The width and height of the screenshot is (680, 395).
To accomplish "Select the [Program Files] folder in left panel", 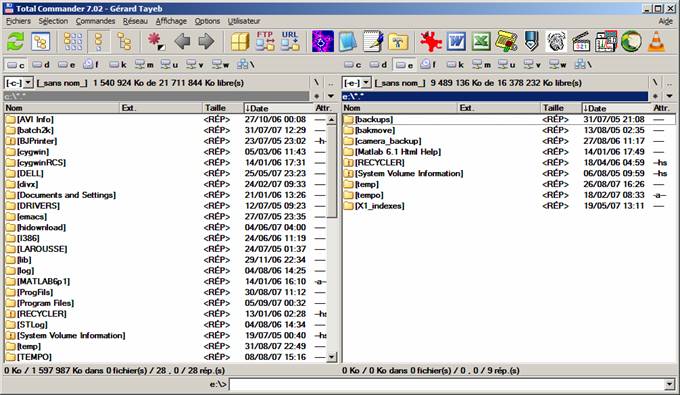I will pos(46,303).
